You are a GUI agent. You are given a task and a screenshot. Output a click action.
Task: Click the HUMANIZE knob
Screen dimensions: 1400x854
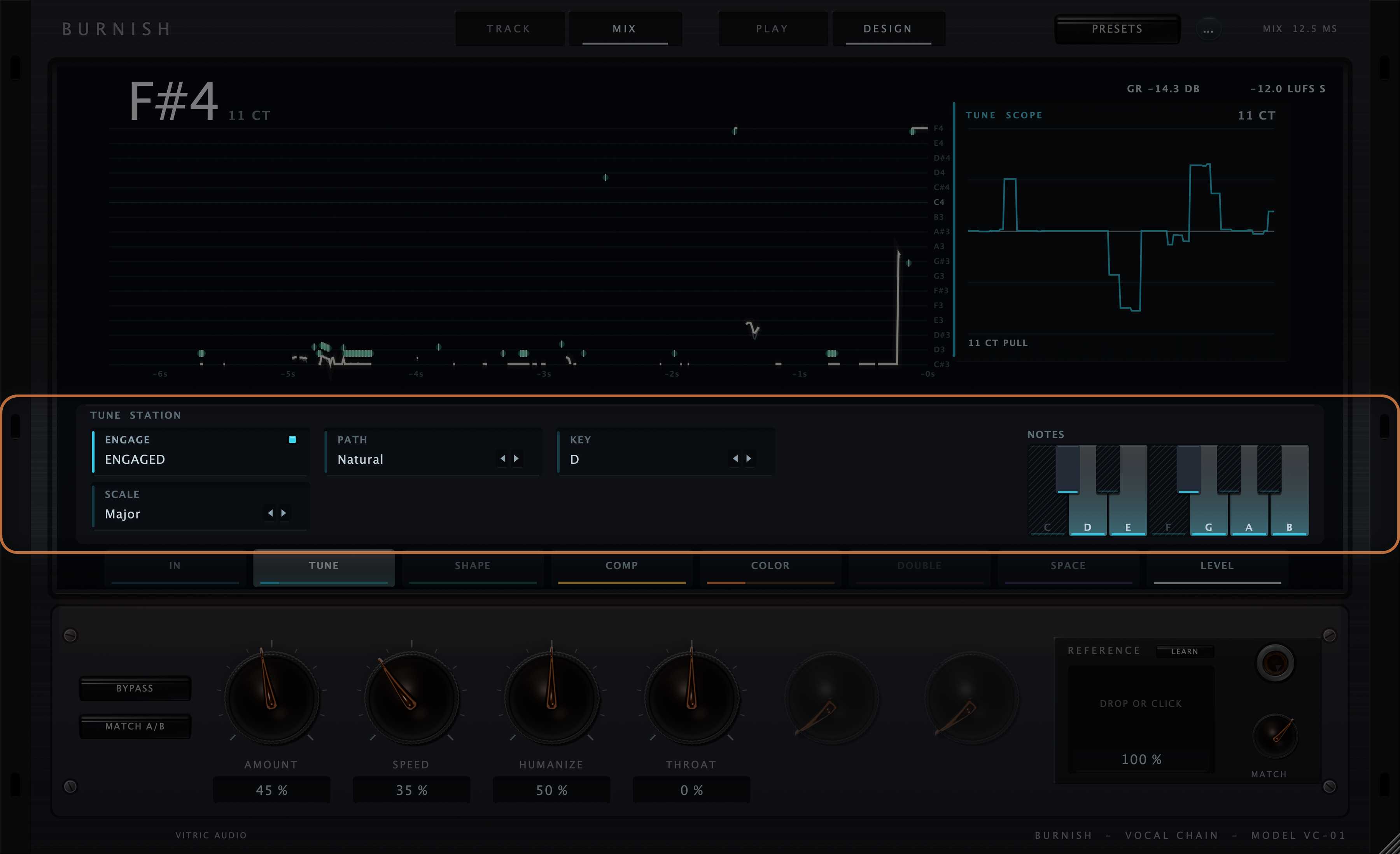tap(551, 697)
